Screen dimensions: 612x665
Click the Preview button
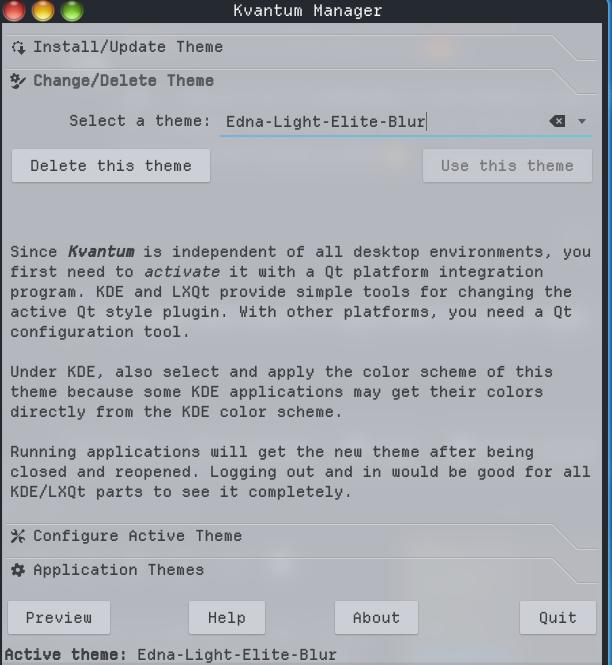pos(59,618)
